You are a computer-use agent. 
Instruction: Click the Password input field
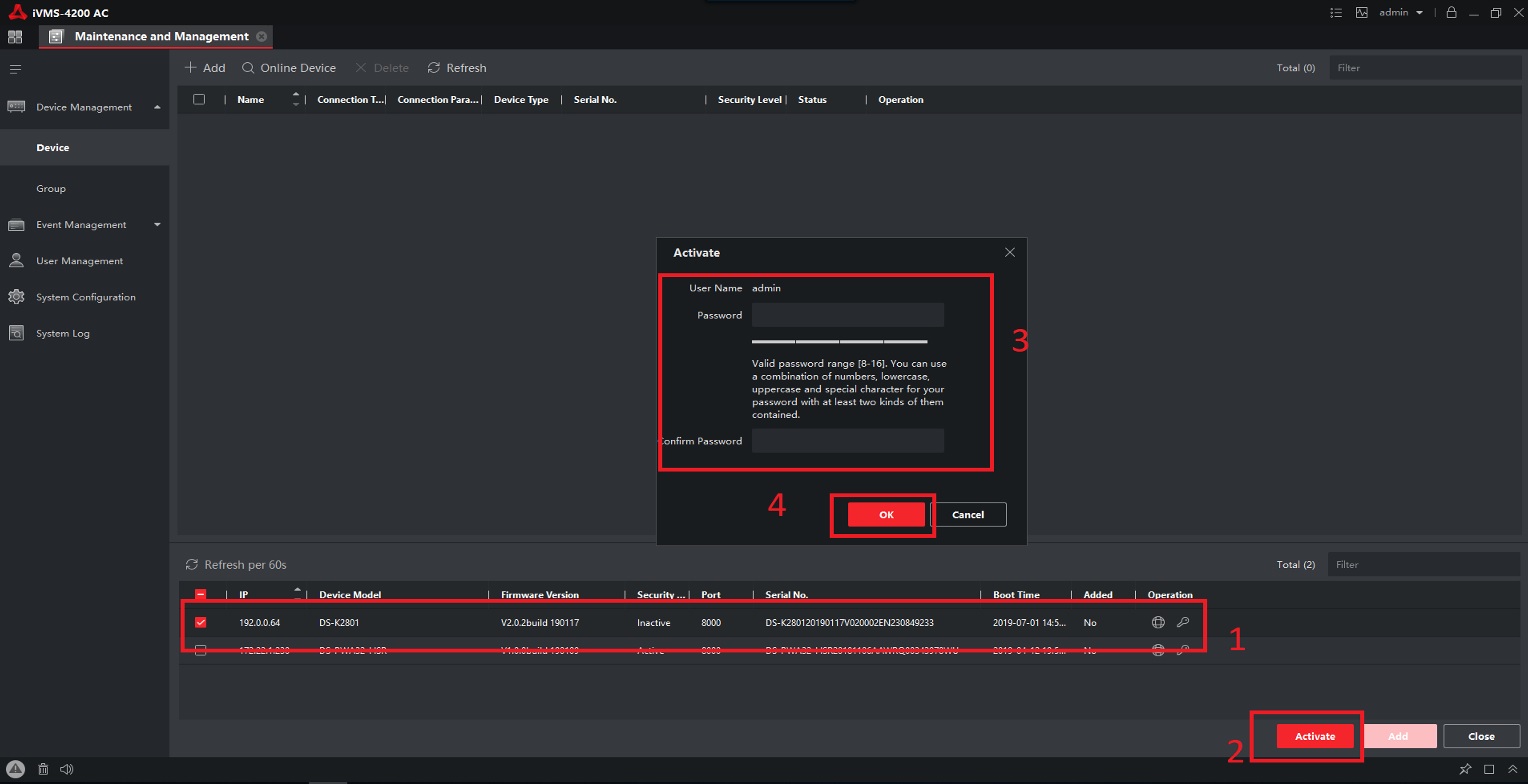(847, 315)
